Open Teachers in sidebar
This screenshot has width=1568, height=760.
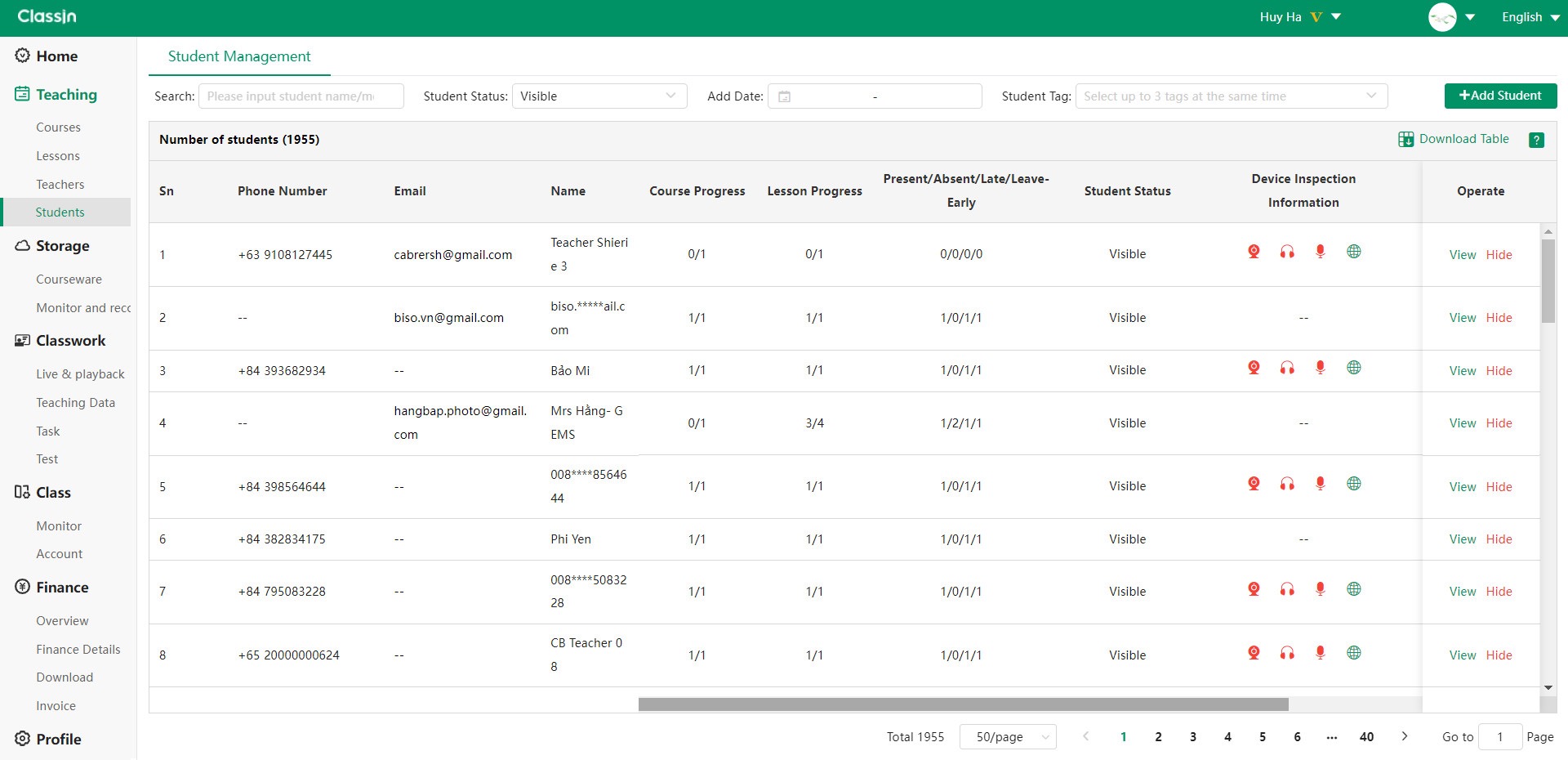60,185
